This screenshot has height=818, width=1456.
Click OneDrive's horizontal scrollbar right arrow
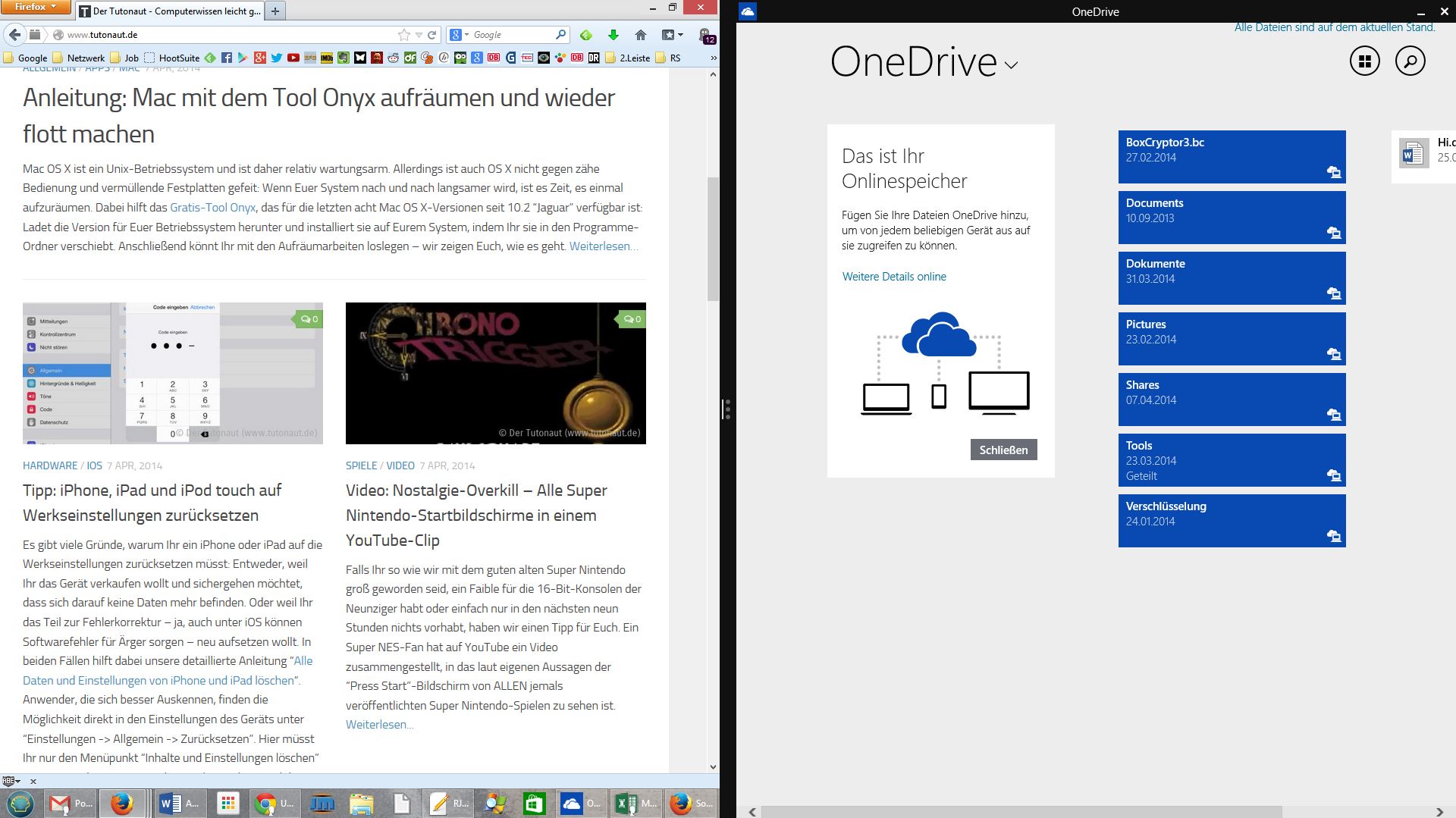click(x=1439, y=812)
